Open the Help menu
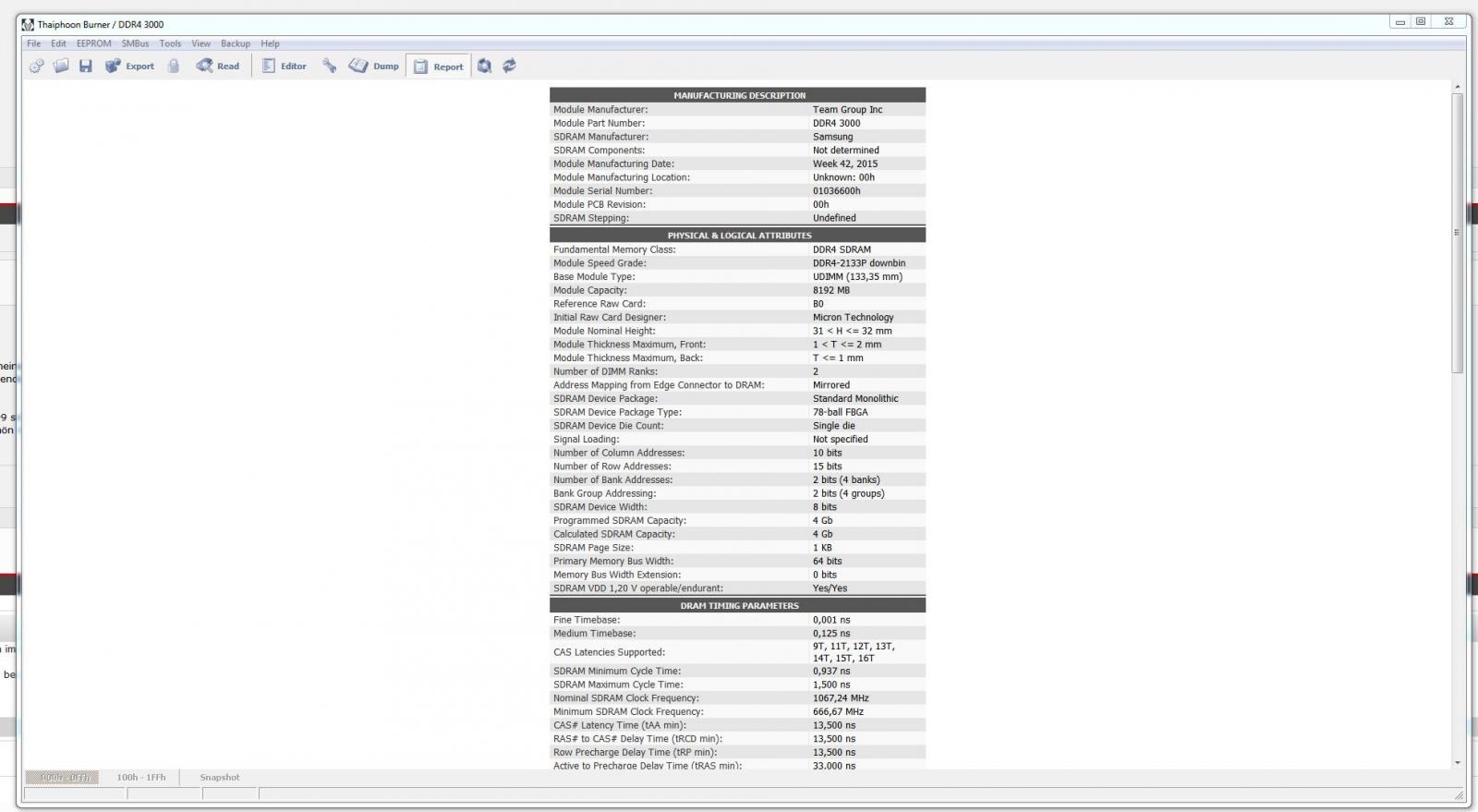The width and height of the screenshot is (1478, 812). click(270, 43)
